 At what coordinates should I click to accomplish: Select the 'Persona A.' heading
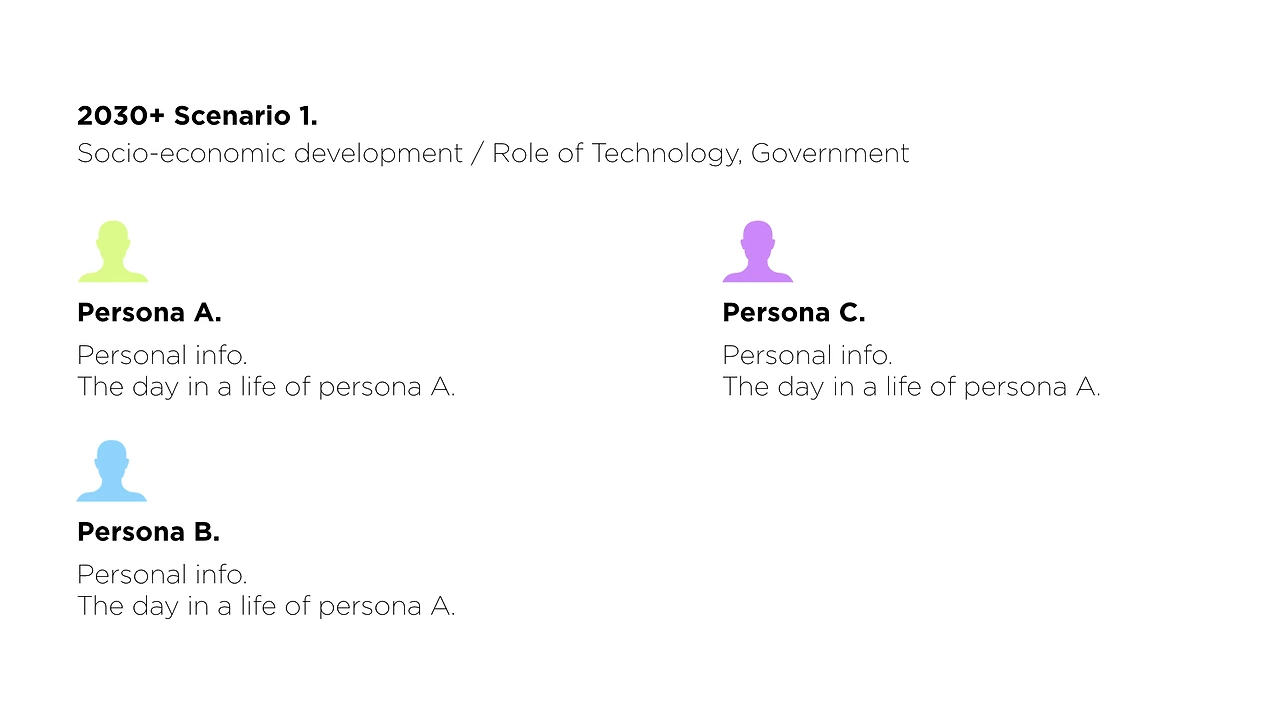[149, 313]
